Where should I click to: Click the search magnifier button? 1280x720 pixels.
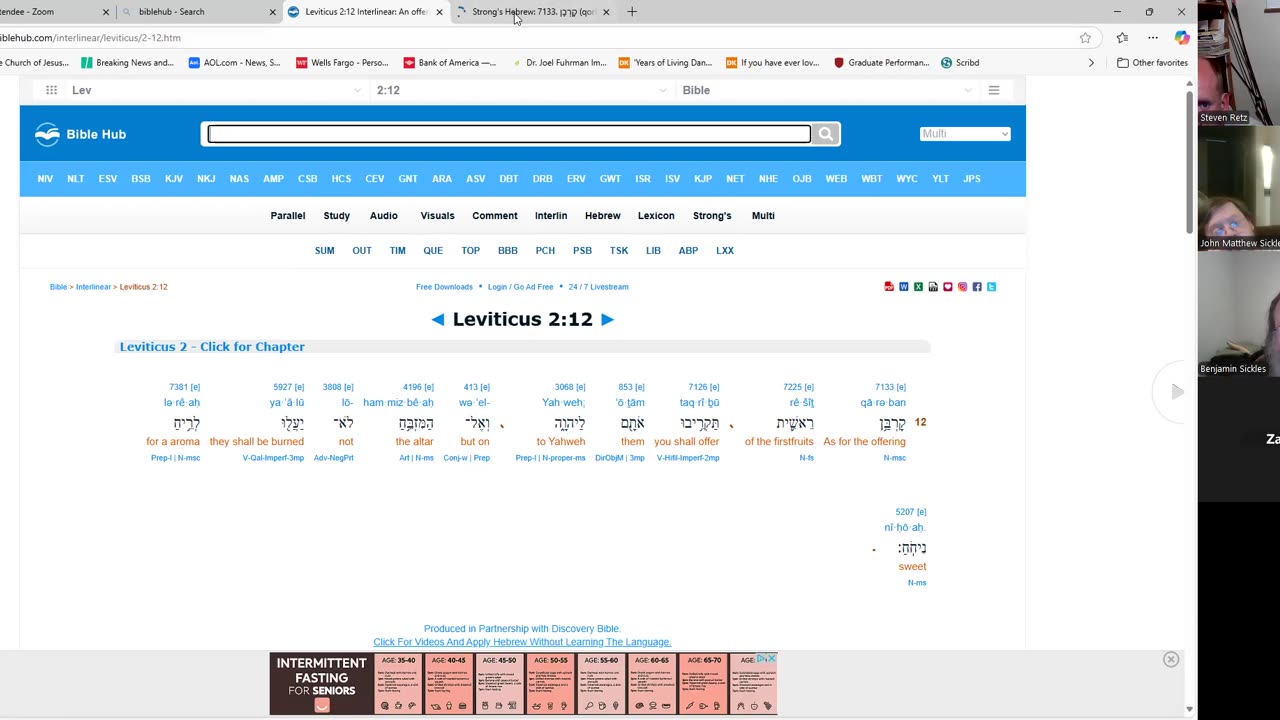coord(825,134)
